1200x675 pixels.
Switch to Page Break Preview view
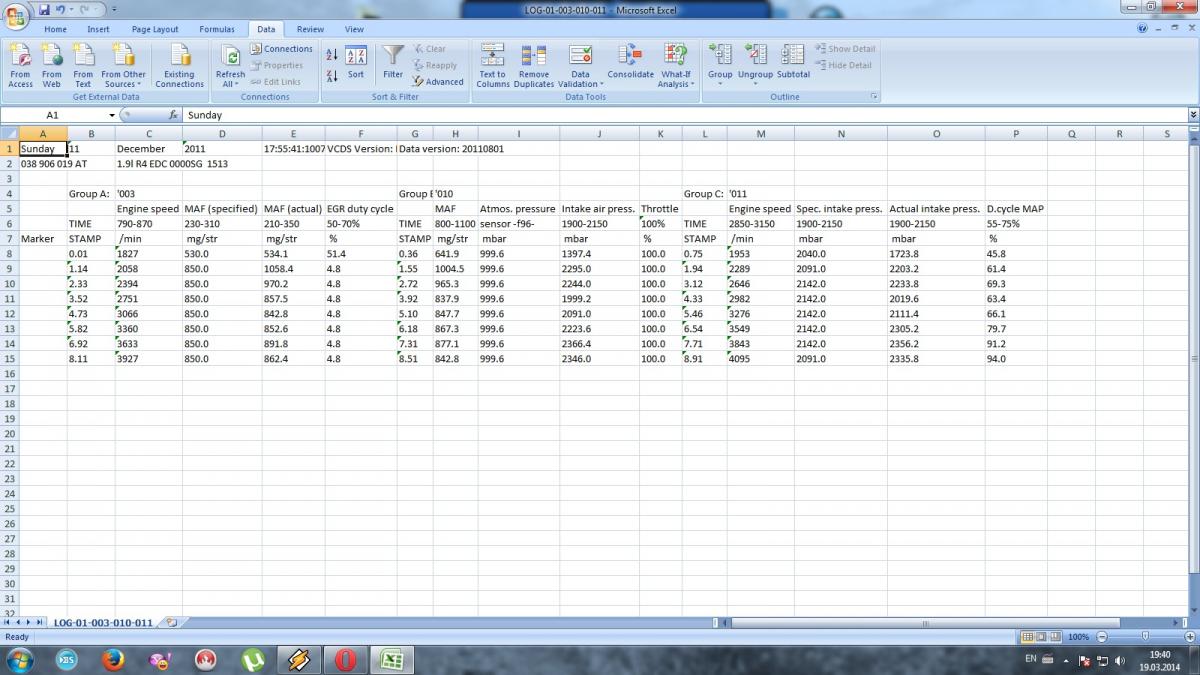click(1056, 637)
